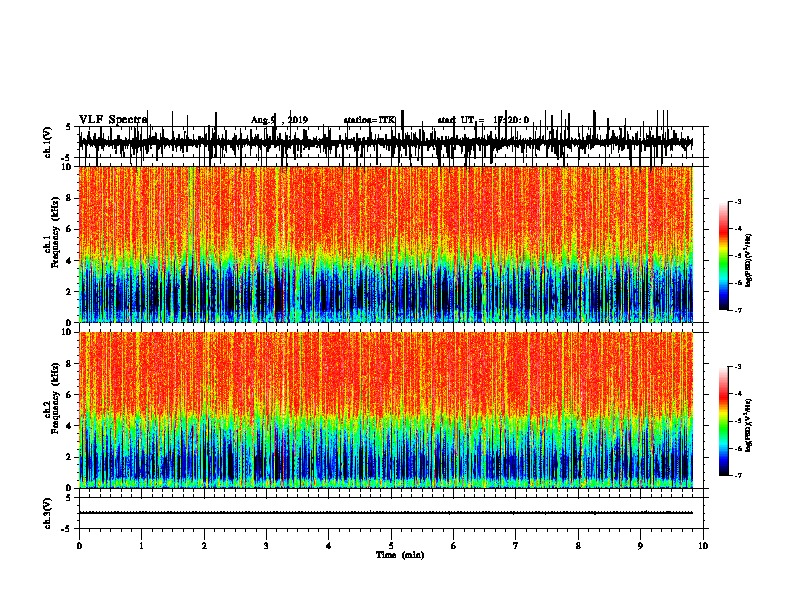Click the ch.2 colorbar log(PSD) unit label
The image size is (792, 612).
click(748, 425)
